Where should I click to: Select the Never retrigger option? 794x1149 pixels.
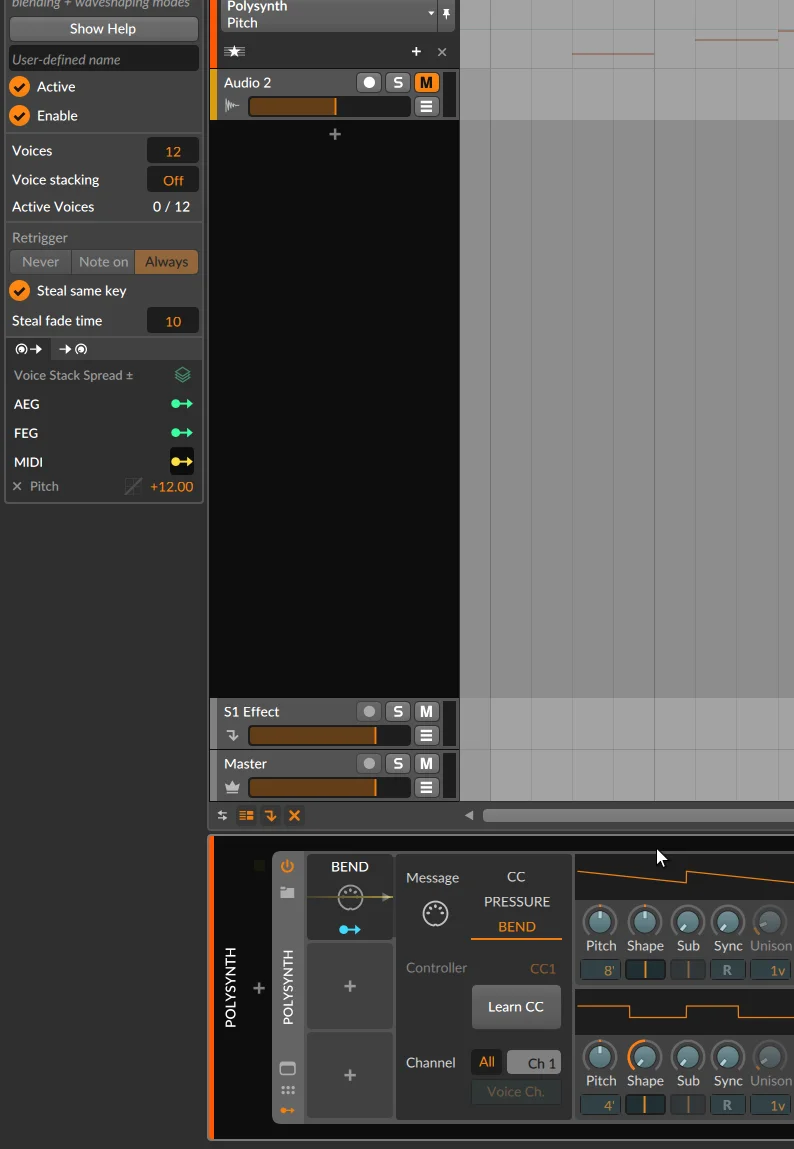(40, 262)
